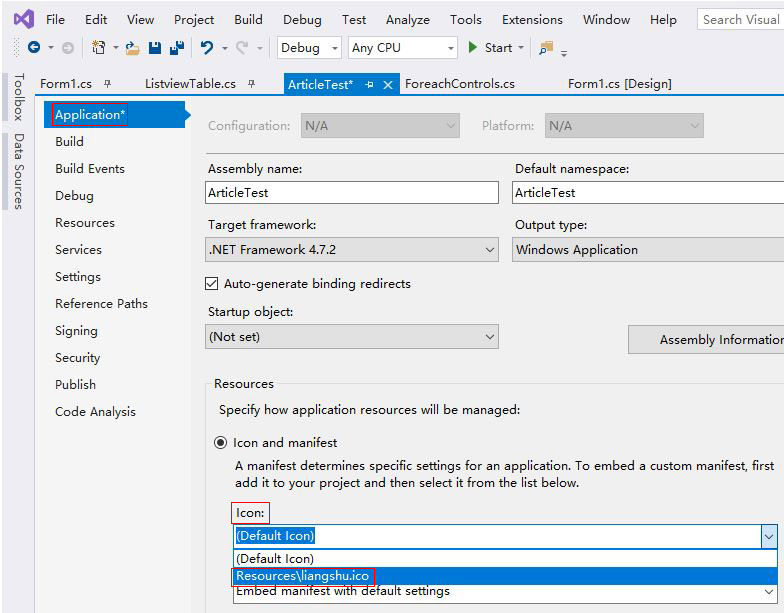The height and width of the screenshot is (613, 784).
Task: Switch to the Form1.cs tab
Action: click(66, 84)
